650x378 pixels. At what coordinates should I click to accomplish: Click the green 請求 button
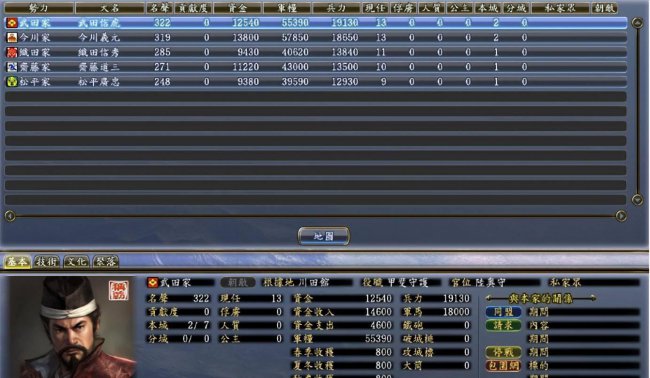(x=503, y=325)
